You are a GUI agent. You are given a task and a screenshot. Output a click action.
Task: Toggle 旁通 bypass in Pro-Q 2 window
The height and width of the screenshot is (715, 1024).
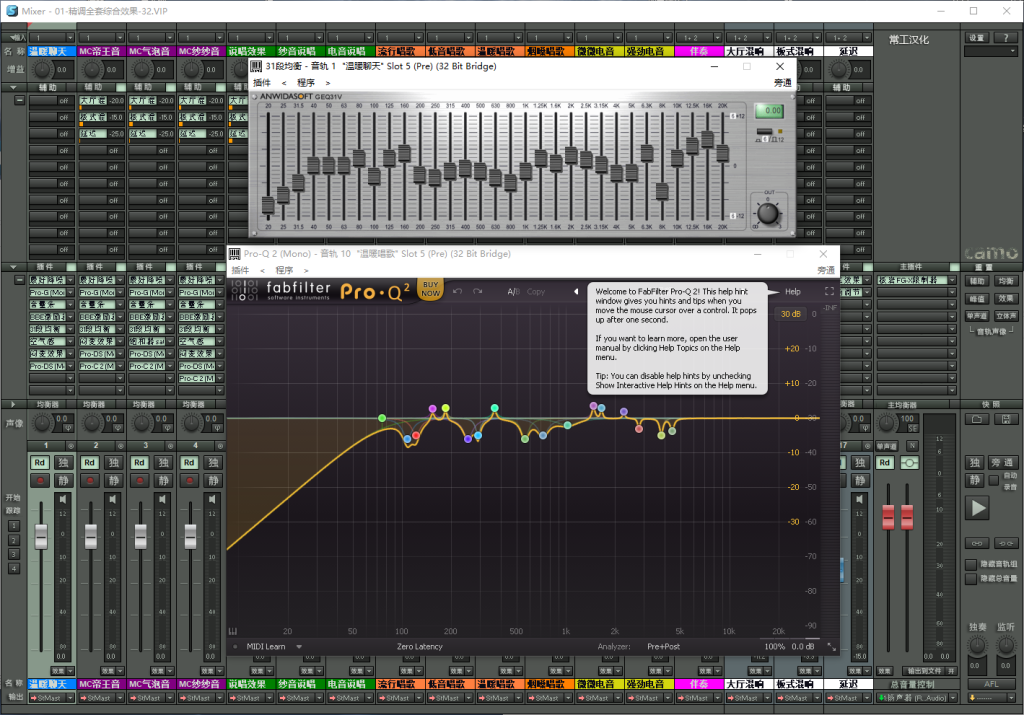point(826,270)
